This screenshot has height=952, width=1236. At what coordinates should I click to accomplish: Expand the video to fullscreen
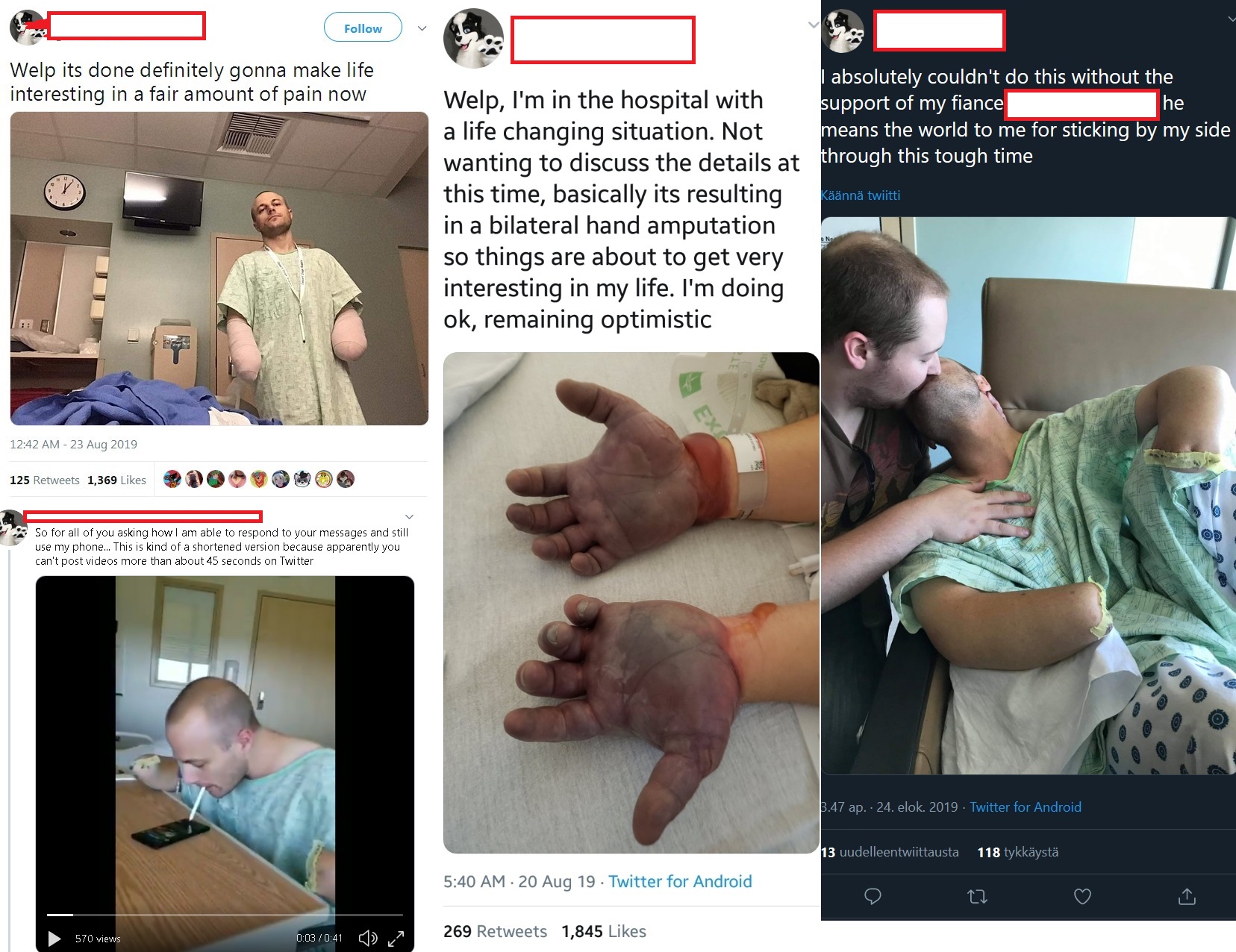click(396, 938)
